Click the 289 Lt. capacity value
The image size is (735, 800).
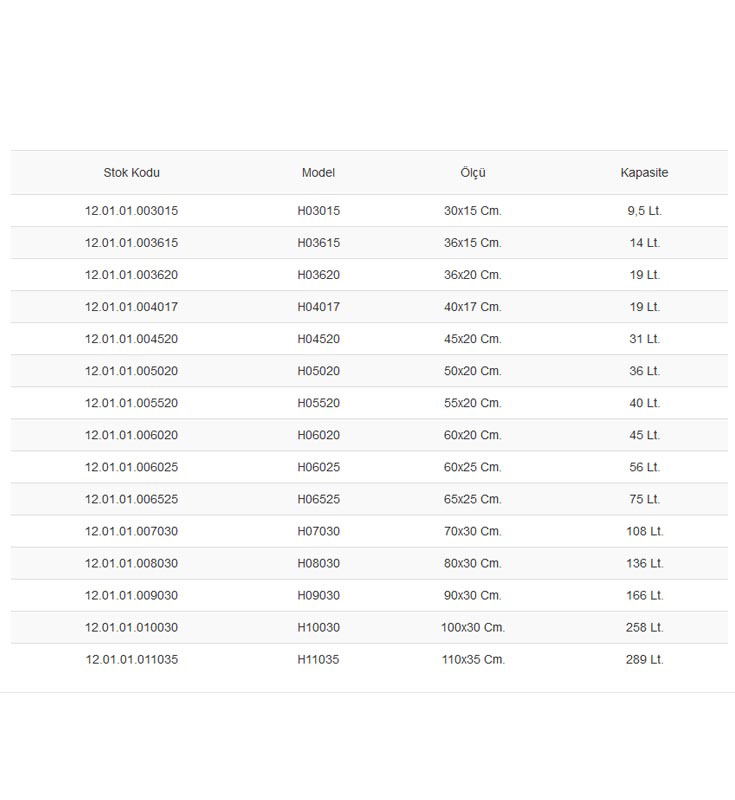point(645,660)
